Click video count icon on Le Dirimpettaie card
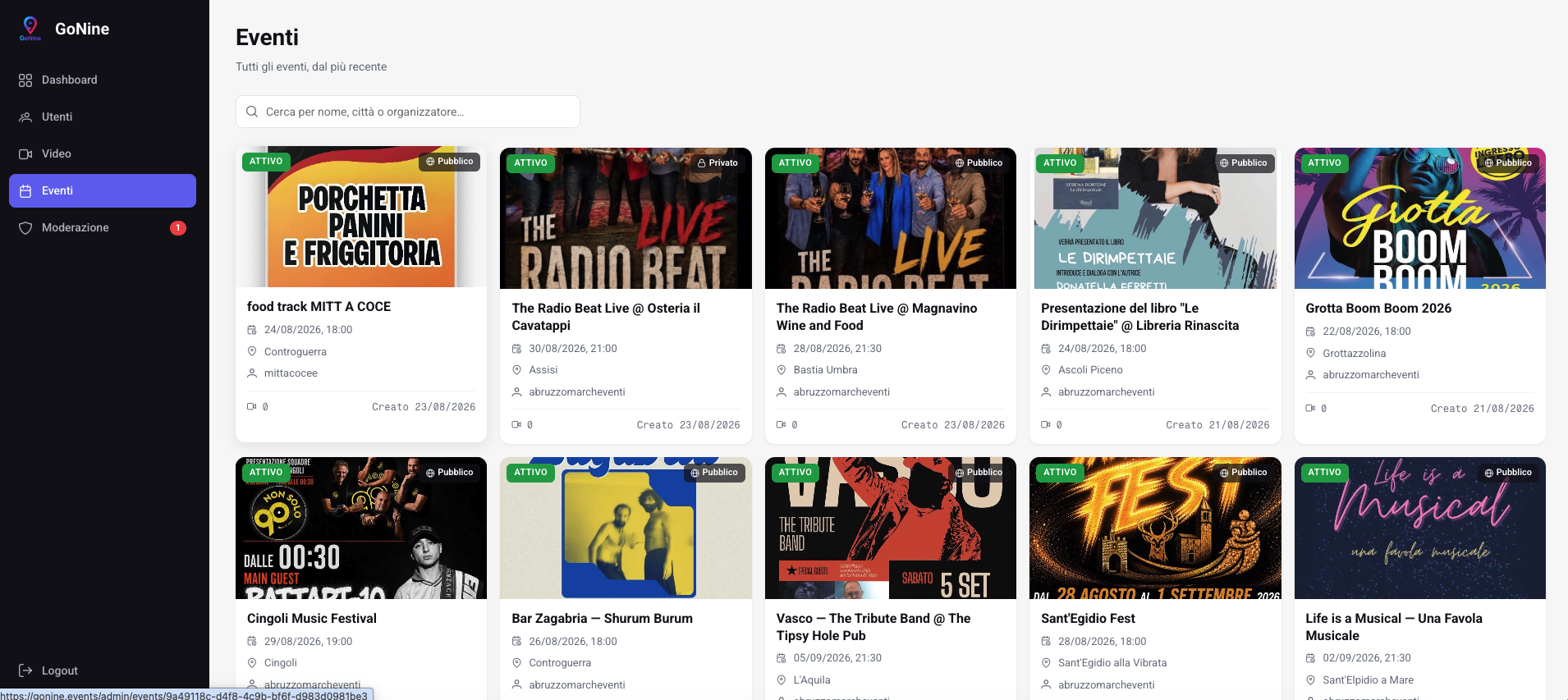Screen dimensions: 1568x700 pos(1046,425)
